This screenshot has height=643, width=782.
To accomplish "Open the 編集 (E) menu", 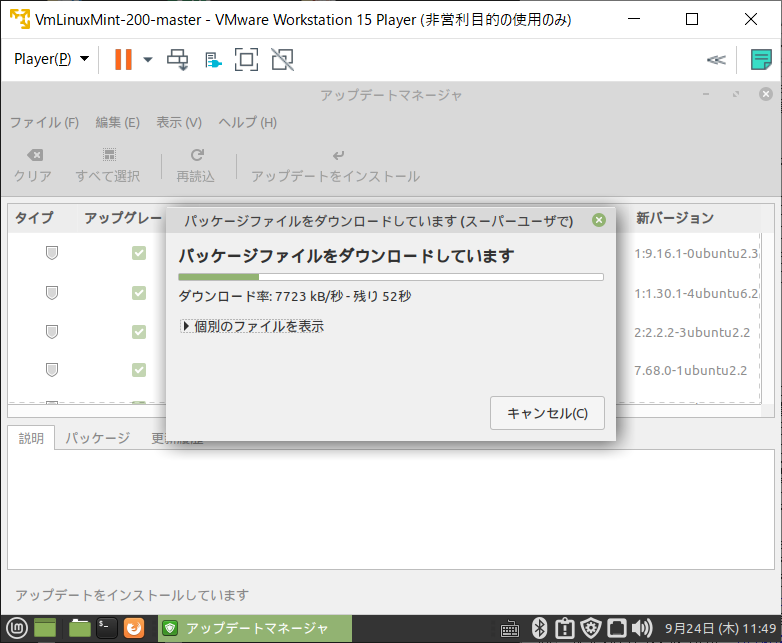I will click(x=118, y=122).
